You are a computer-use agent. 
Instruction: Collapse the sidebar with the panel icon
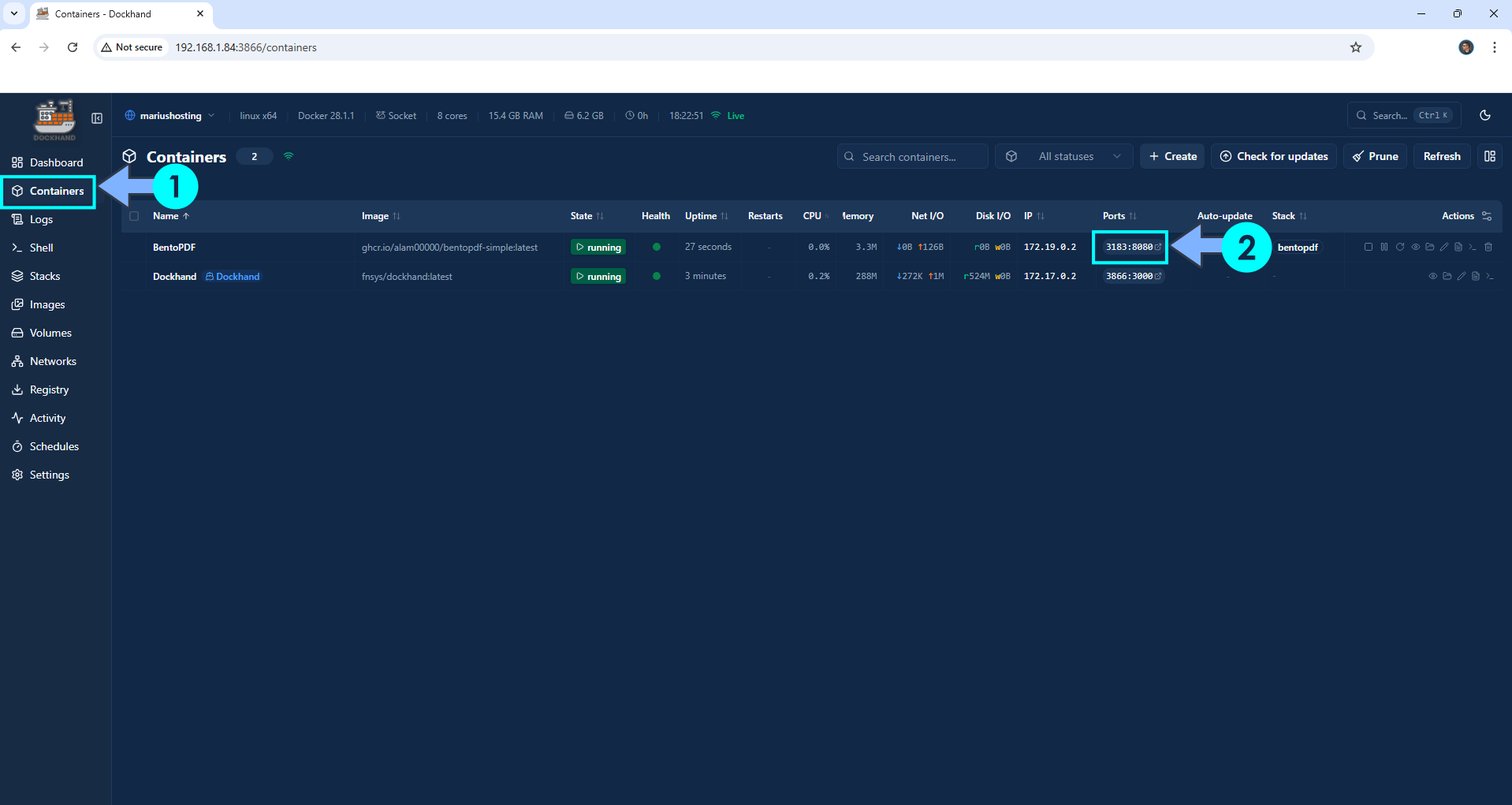(96, 117)
